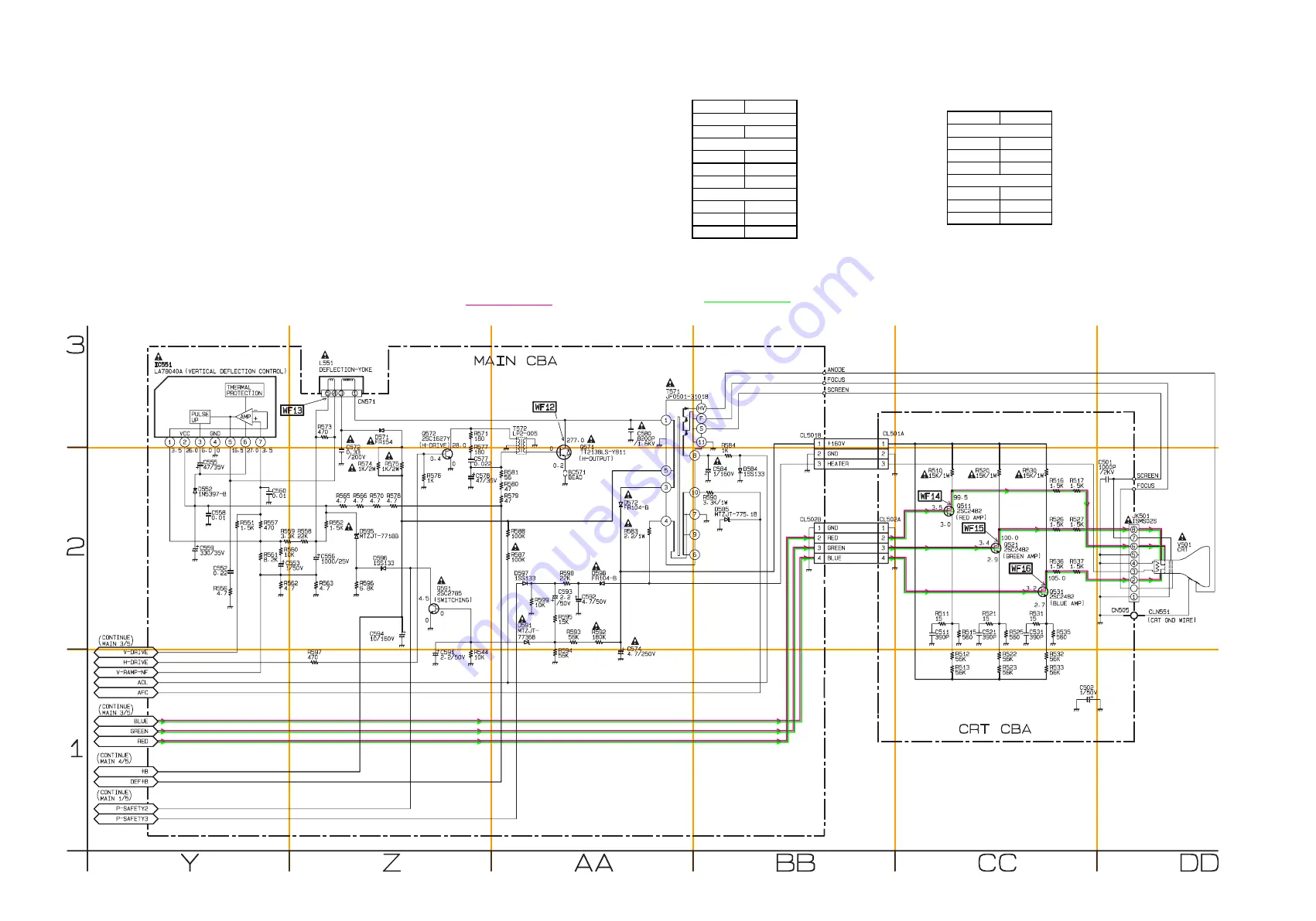Click the WF12 waveform marker
Screen dimensions: 1316x921
coord(545,407)
